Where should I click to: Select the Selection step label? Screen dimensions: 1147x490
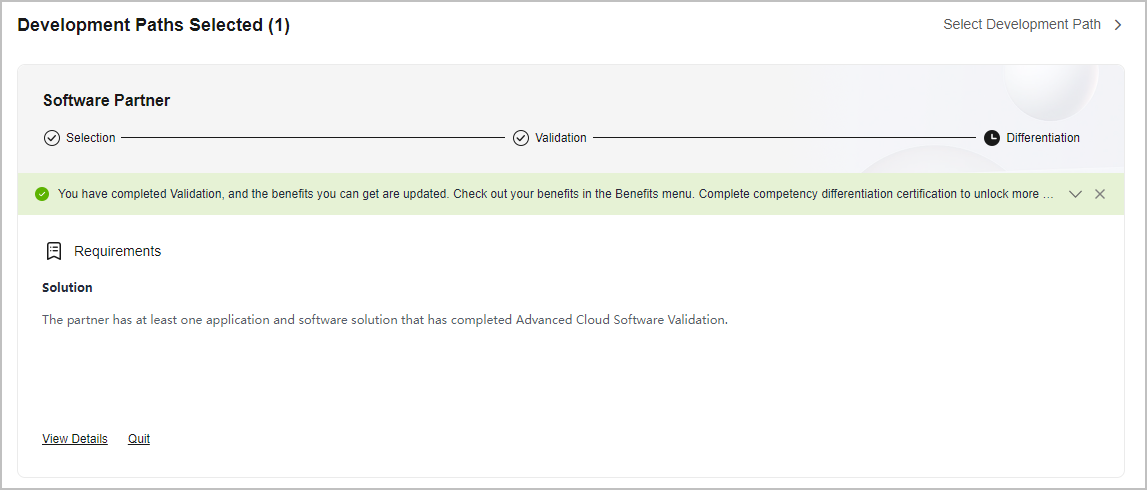[91, 138]
